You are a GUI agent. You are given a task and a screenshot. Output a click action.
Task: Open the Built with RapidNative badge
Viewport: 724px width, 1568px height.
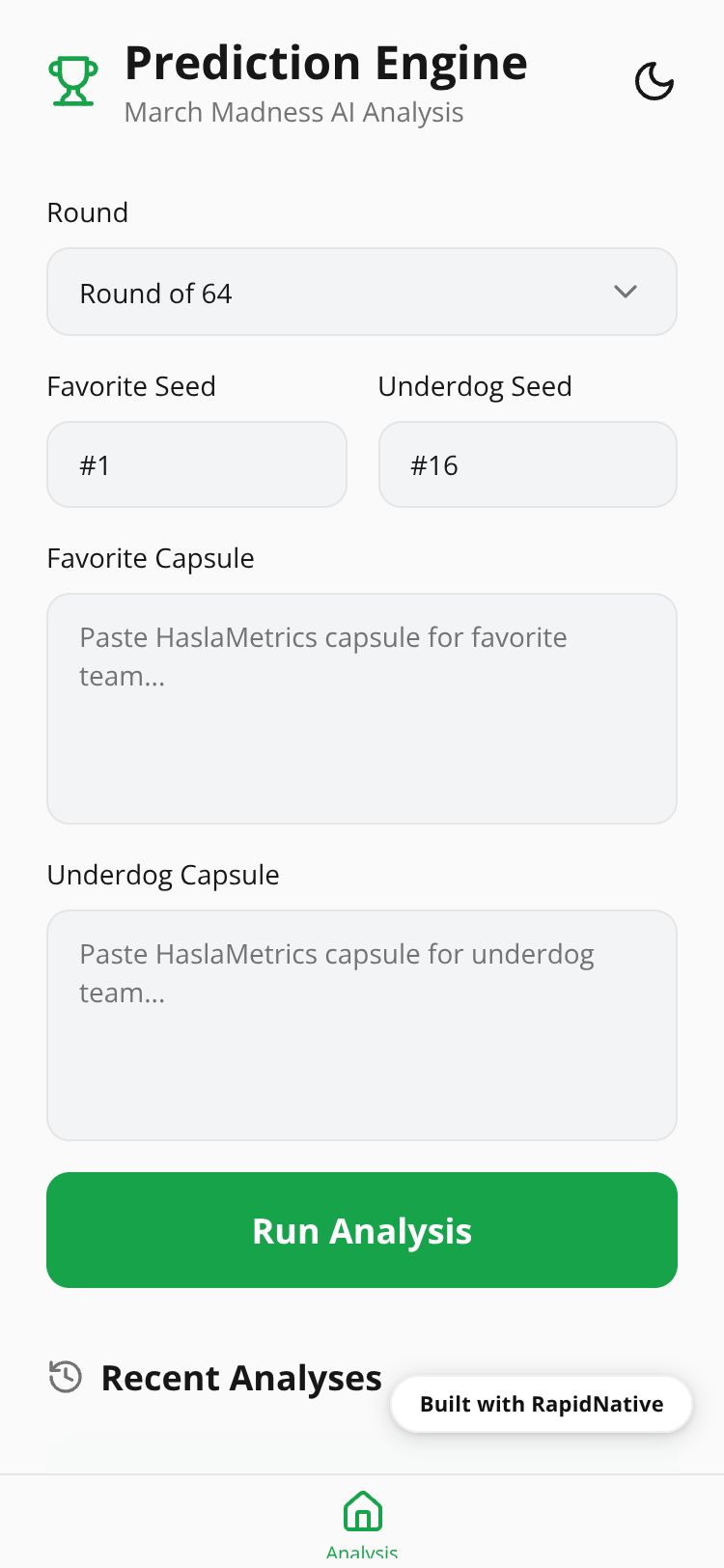542,1404
